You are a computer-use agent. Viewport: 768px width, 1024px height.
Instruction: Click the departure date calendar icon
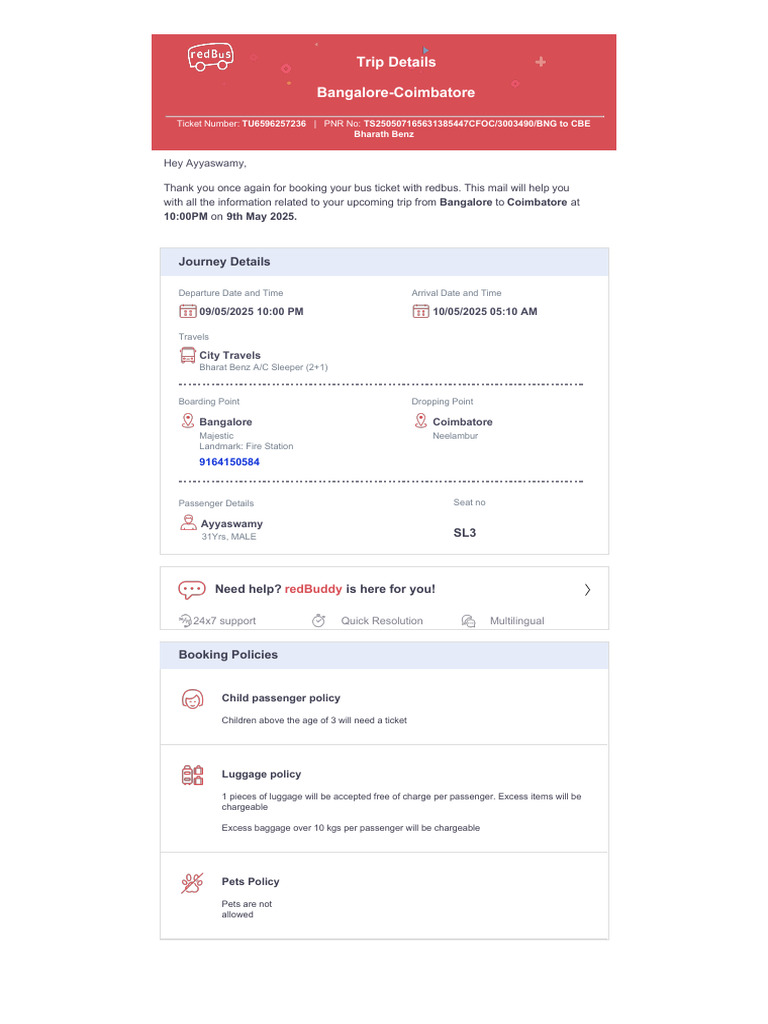click(x=187, y=311)
